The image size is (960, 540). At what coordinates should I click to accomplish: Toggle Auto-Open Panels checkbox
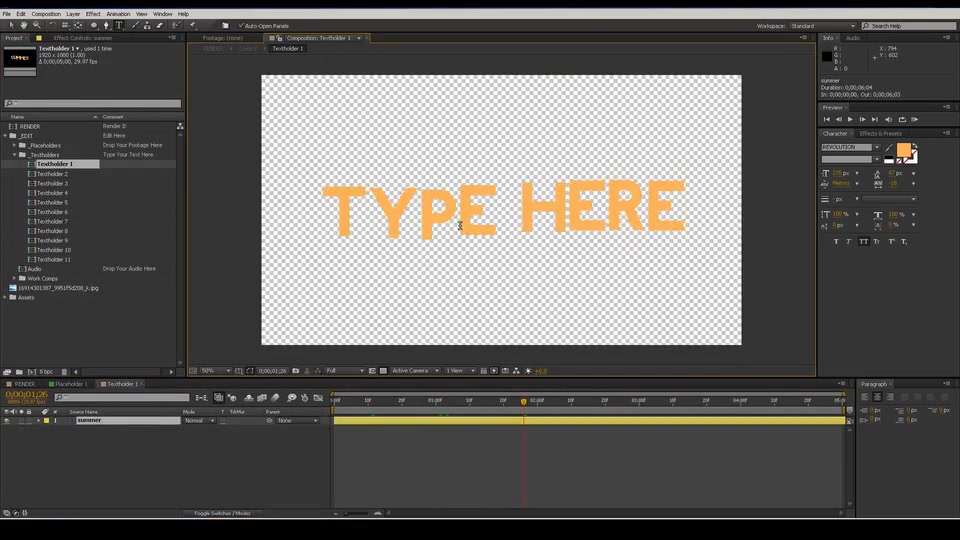(241, 26)
